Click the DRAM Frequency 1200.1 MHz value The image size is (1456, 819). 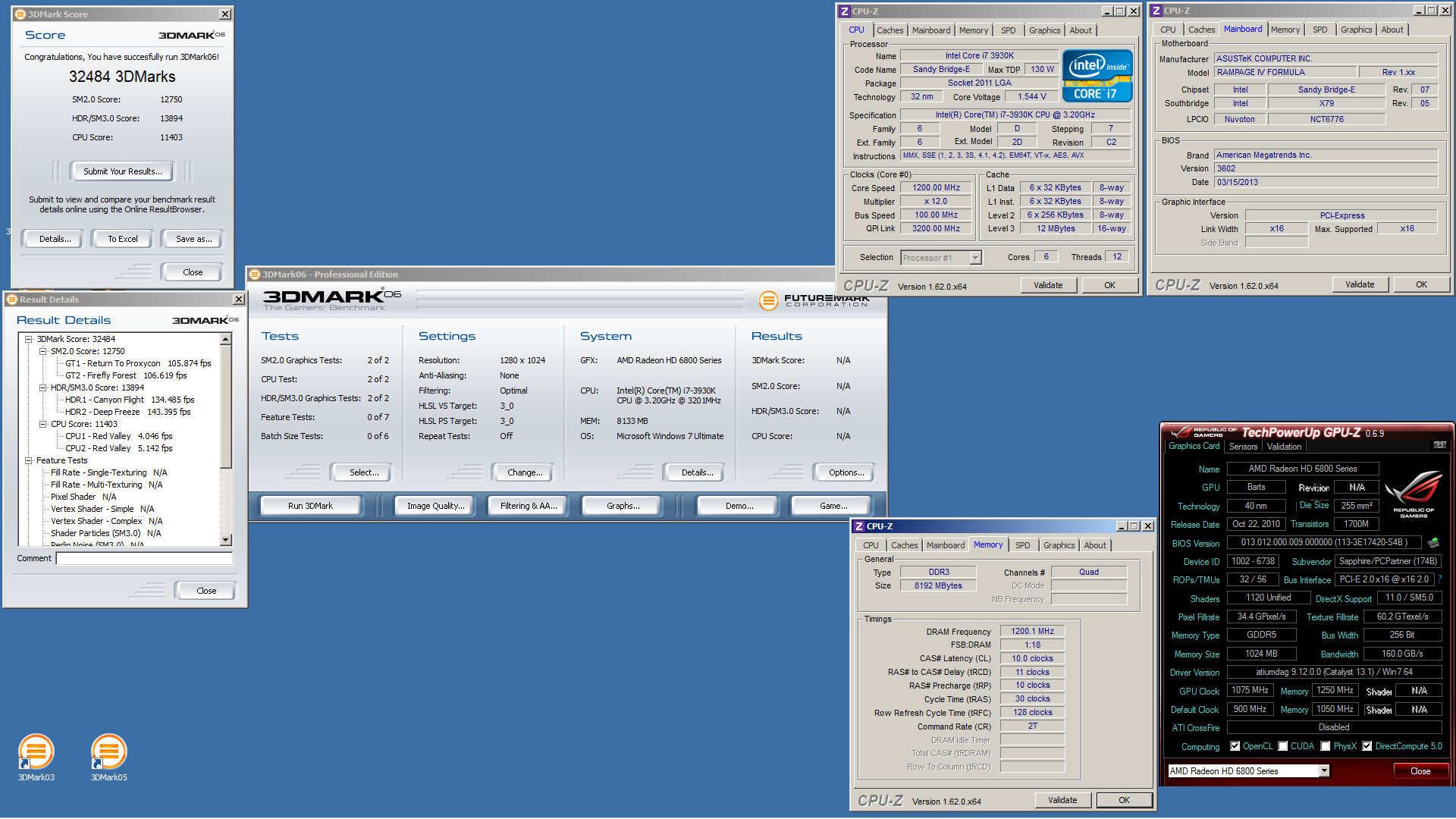point(1032,631)
